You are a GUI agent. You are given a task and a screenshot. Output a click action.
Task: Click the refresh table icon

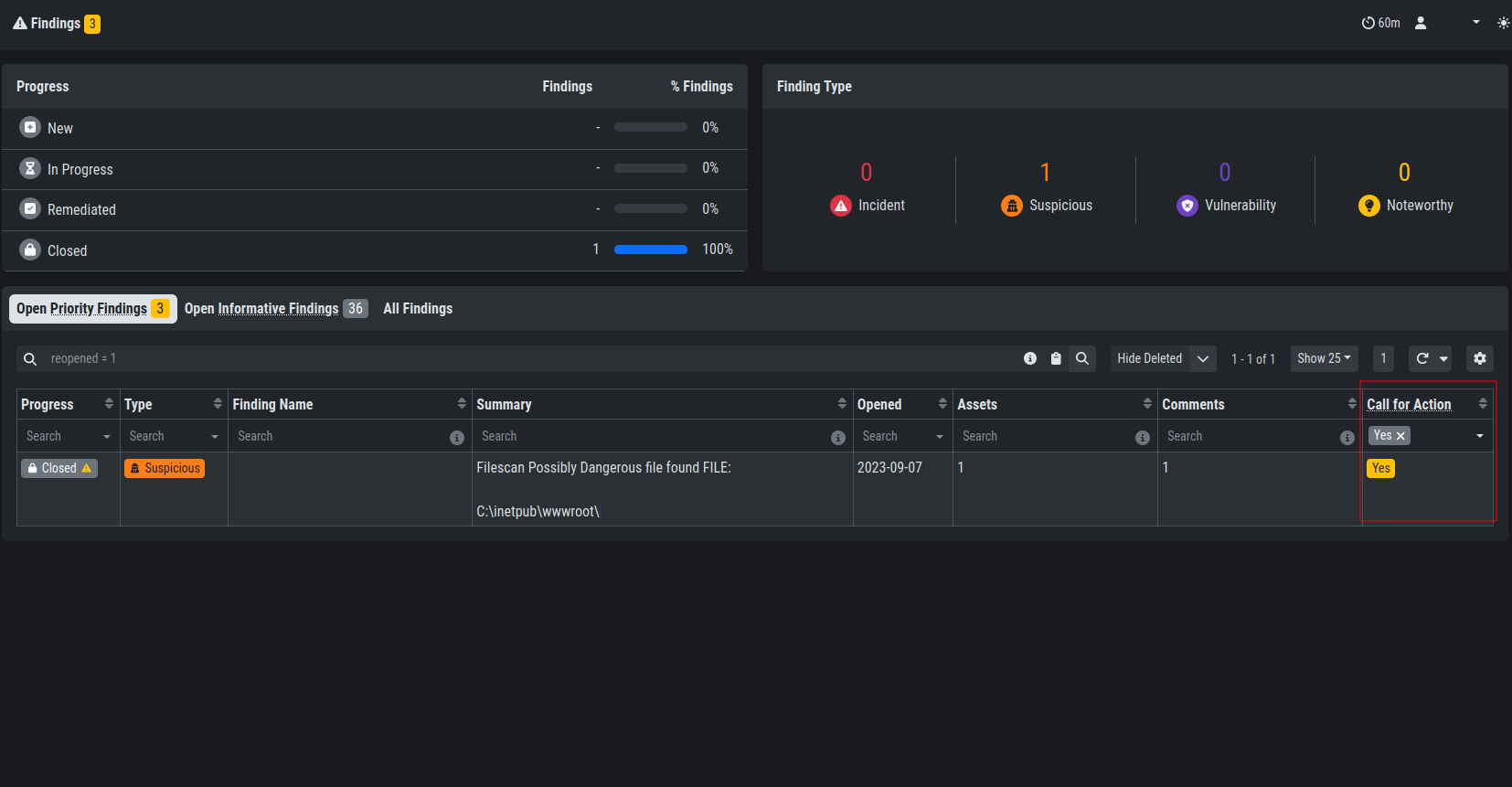pos(1422,358)
